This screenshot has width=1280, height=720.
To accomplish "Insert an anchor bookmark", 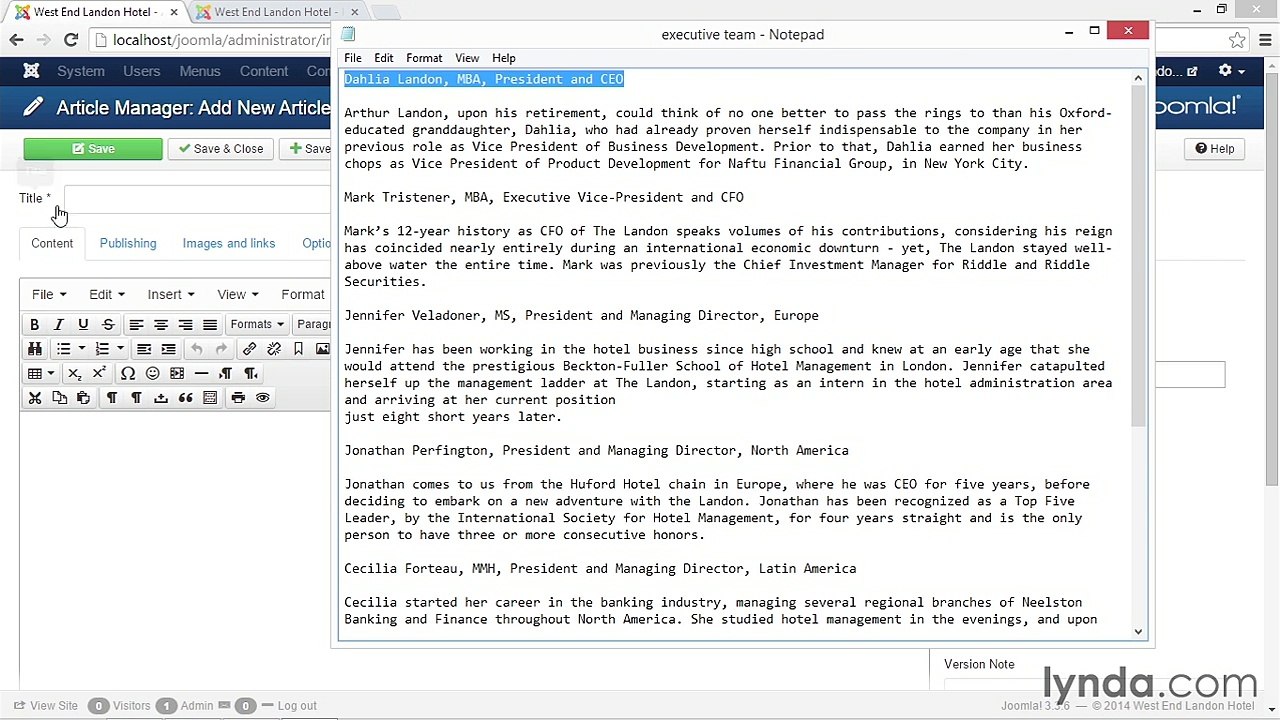I will tap(298, 349).
